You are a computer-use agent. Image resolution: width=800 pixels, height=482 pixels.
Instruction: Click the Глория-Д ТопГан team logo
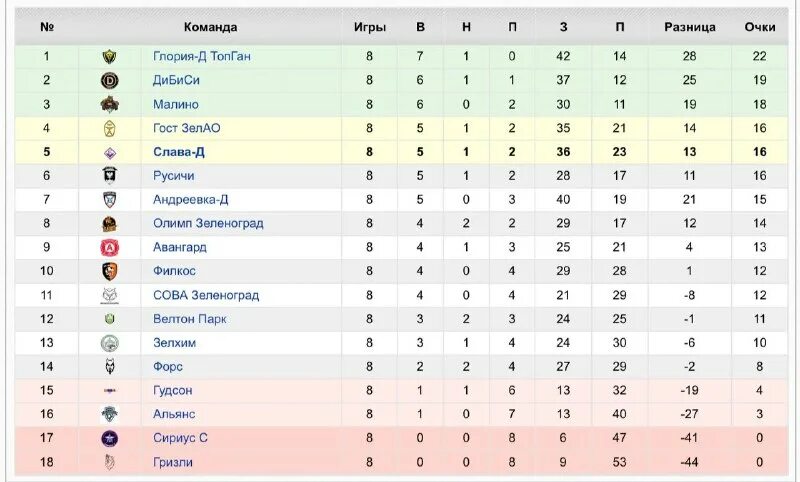tap(109, 56)
